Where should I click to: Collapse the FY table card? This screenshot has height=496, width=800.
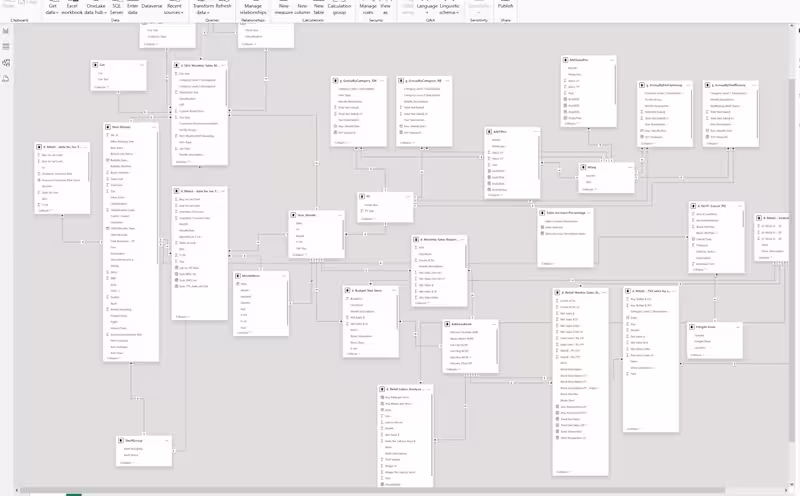[367, 219]
